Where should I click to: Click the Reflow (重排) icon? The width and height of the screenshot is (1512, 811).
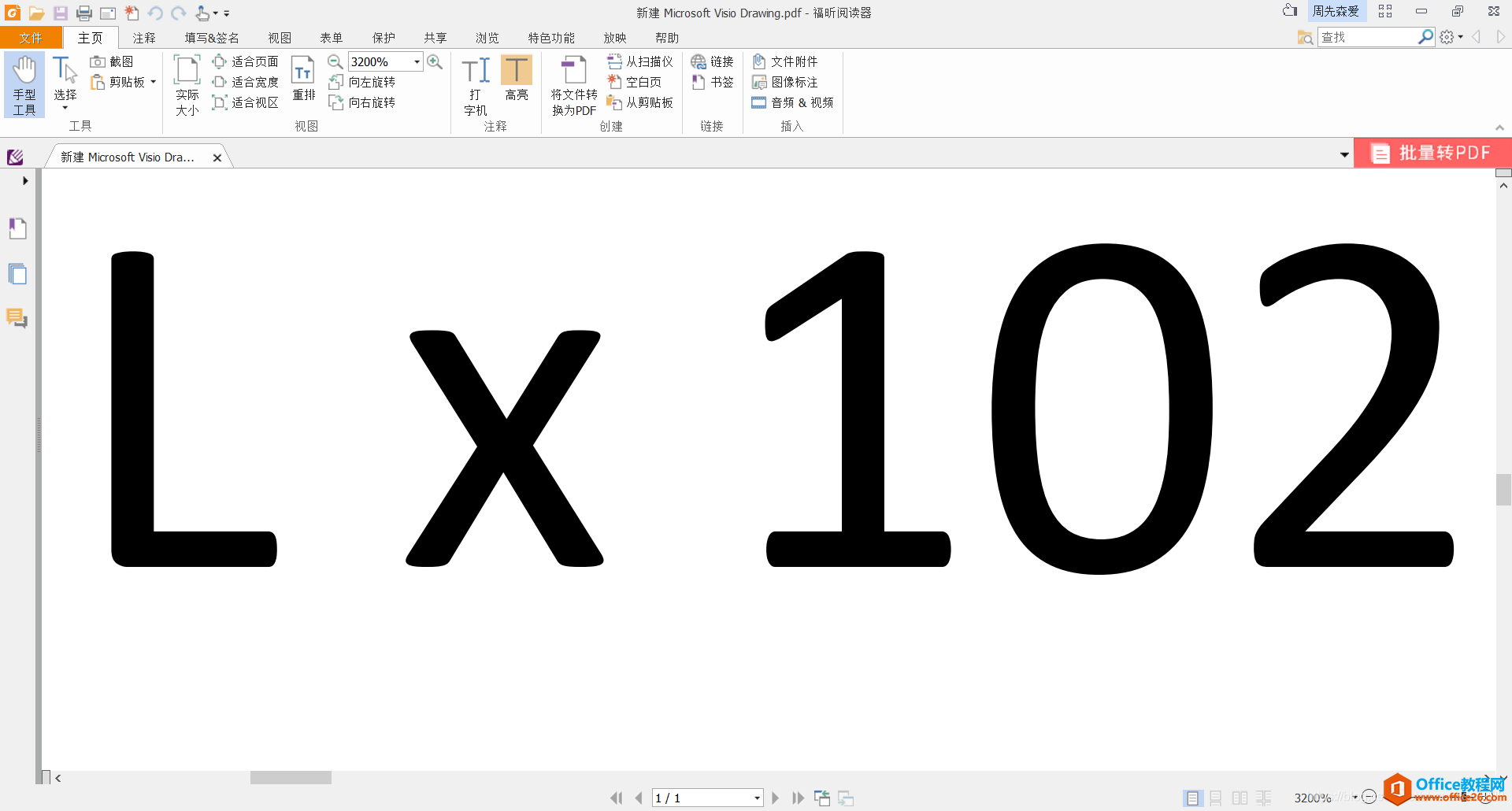303,78
